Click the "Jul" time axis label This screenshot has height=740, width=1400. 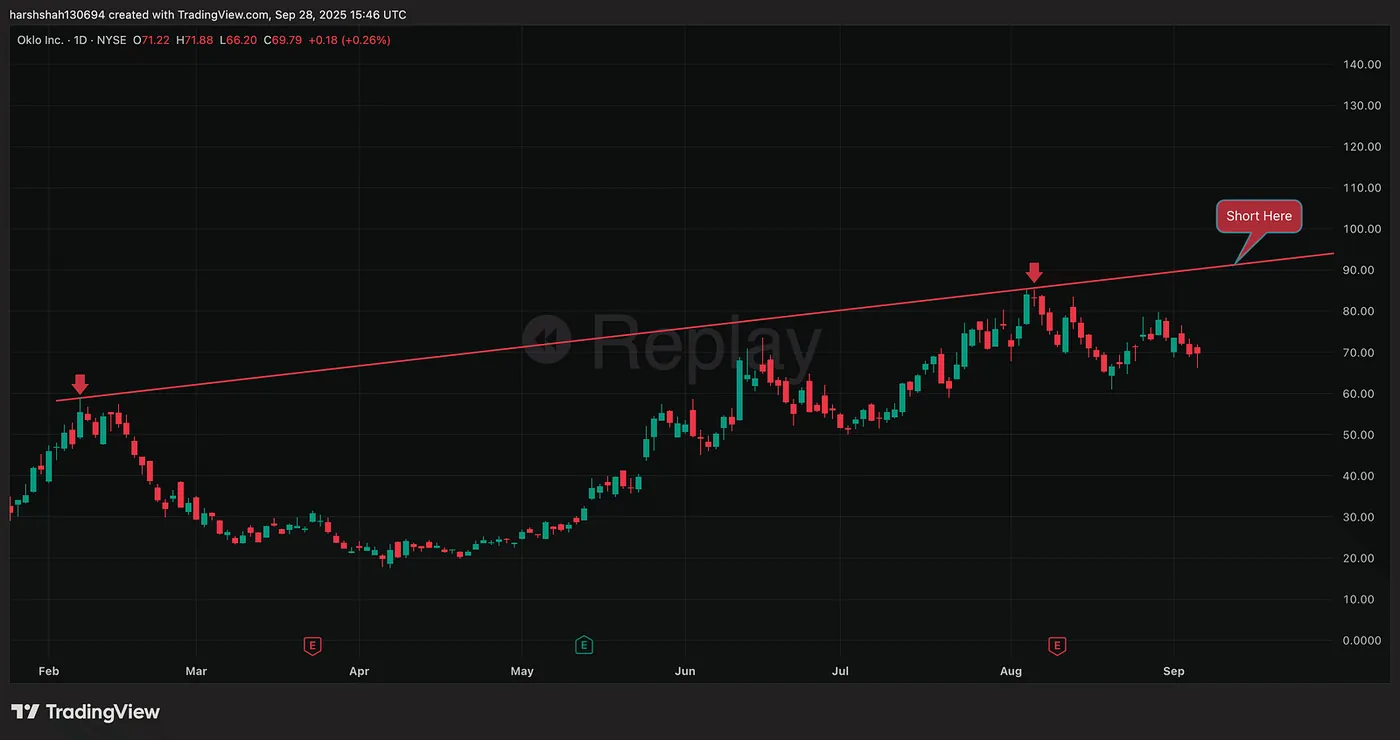840,671
